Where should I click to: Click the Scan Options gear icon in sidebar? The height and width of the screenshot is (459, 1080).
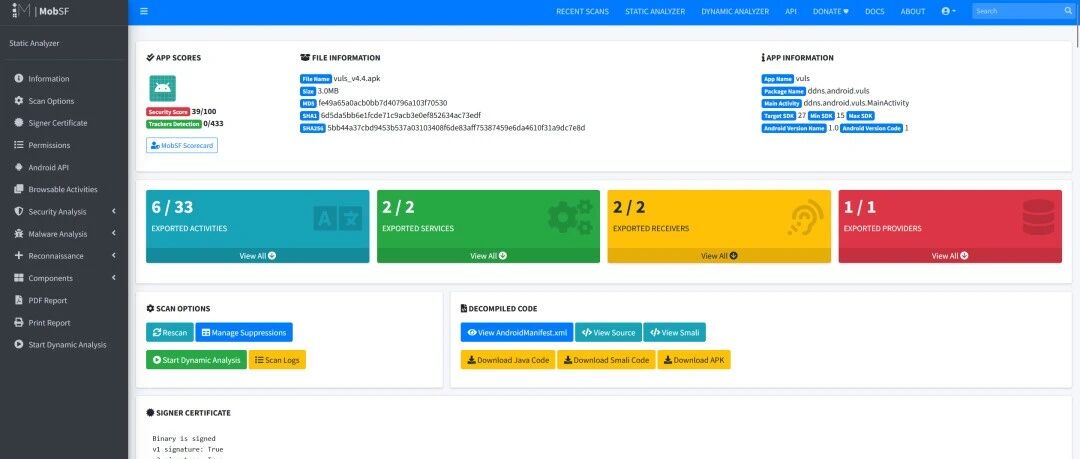[19, 101]
